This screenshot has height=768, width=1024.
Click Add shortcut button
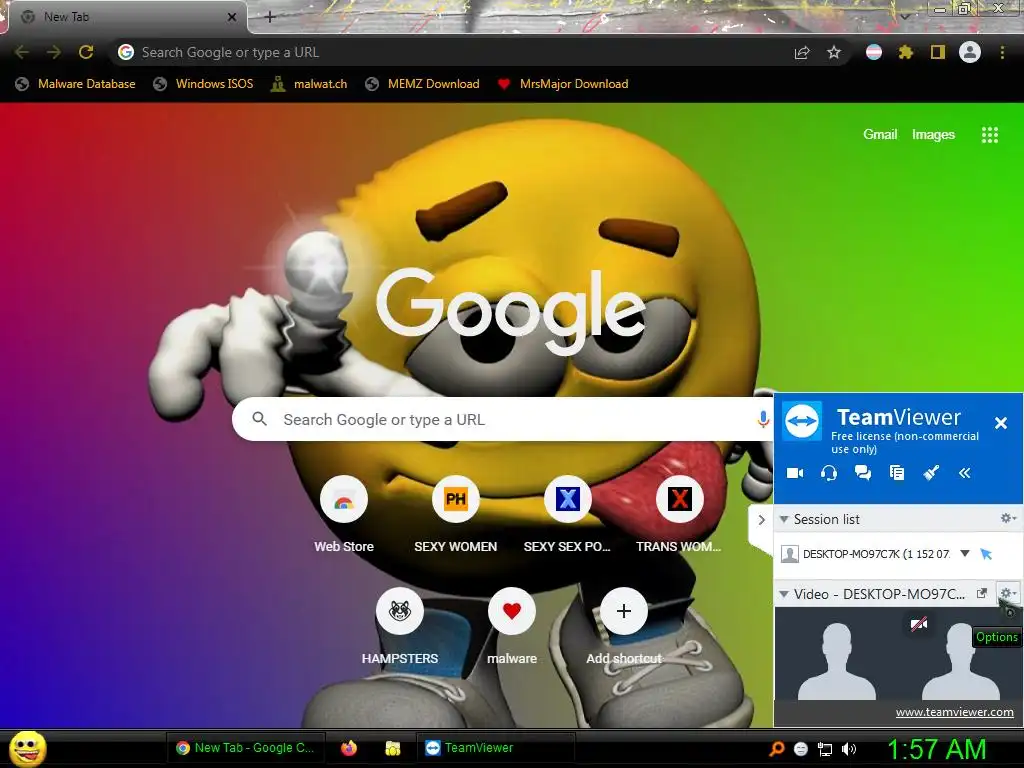pos(624,627)
